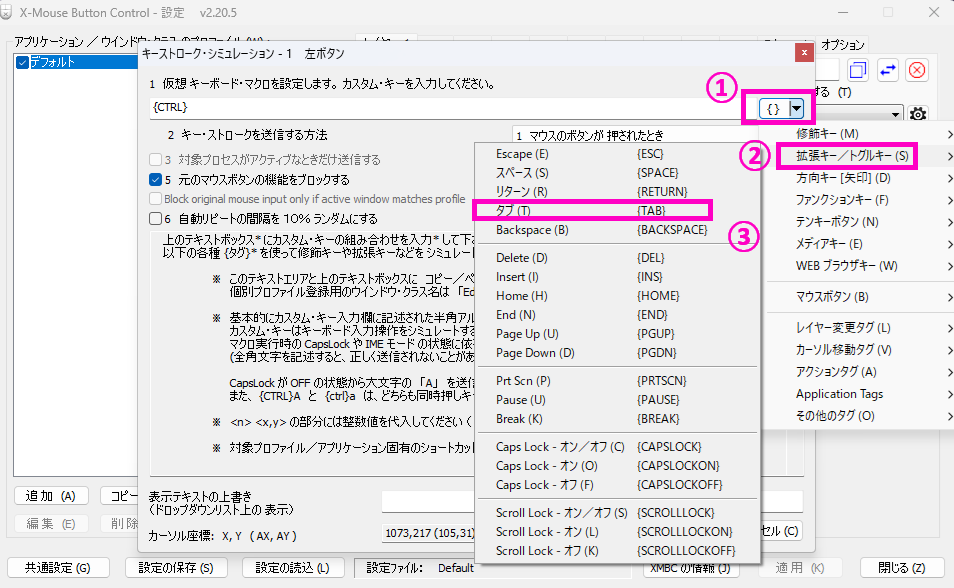Select Backspace (B) menu entry
This screenshot has width=954, height=588.
(617, 230)
